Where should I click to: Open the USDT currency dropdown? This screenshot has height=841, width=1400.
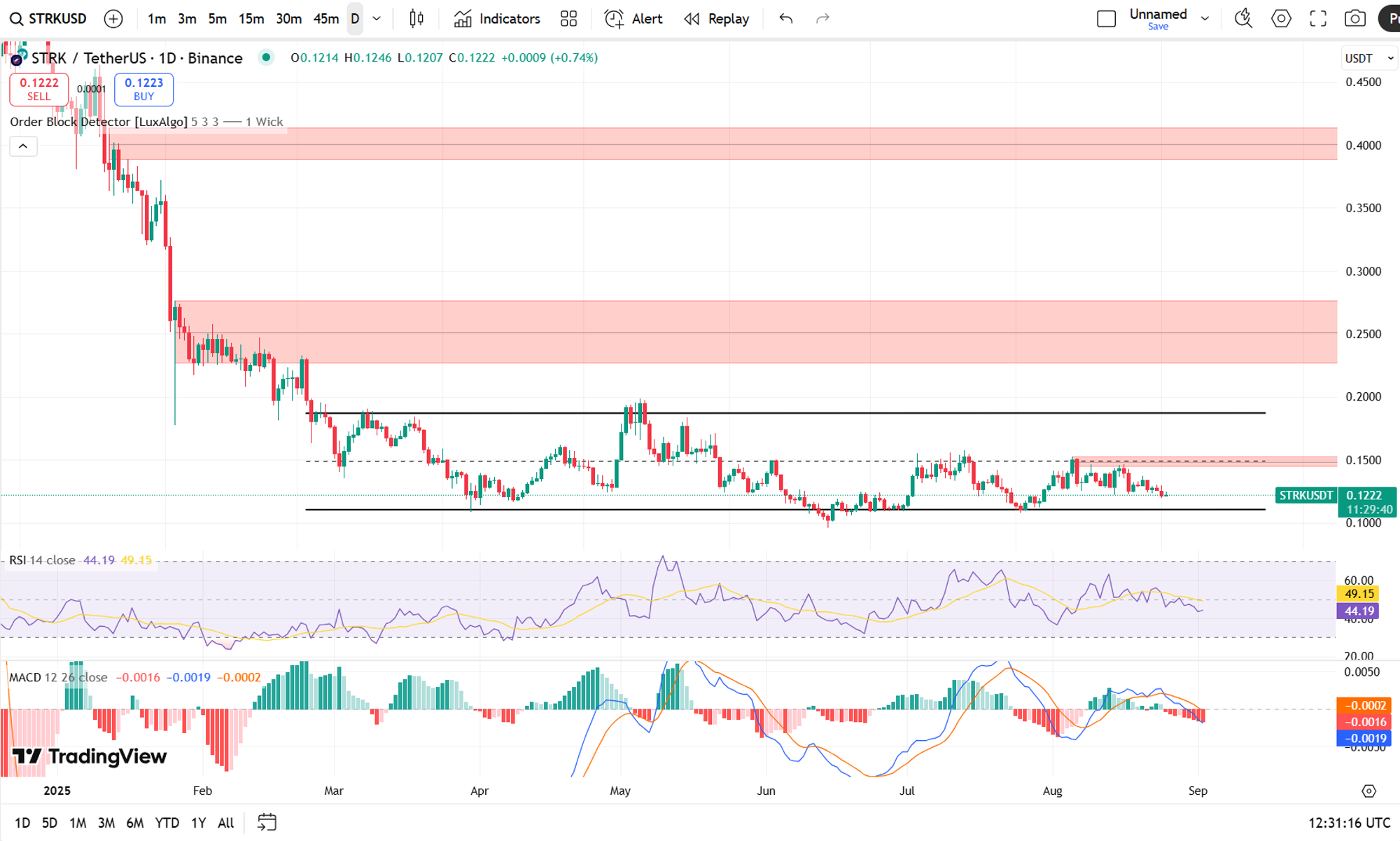click(x=1369, y=58)
